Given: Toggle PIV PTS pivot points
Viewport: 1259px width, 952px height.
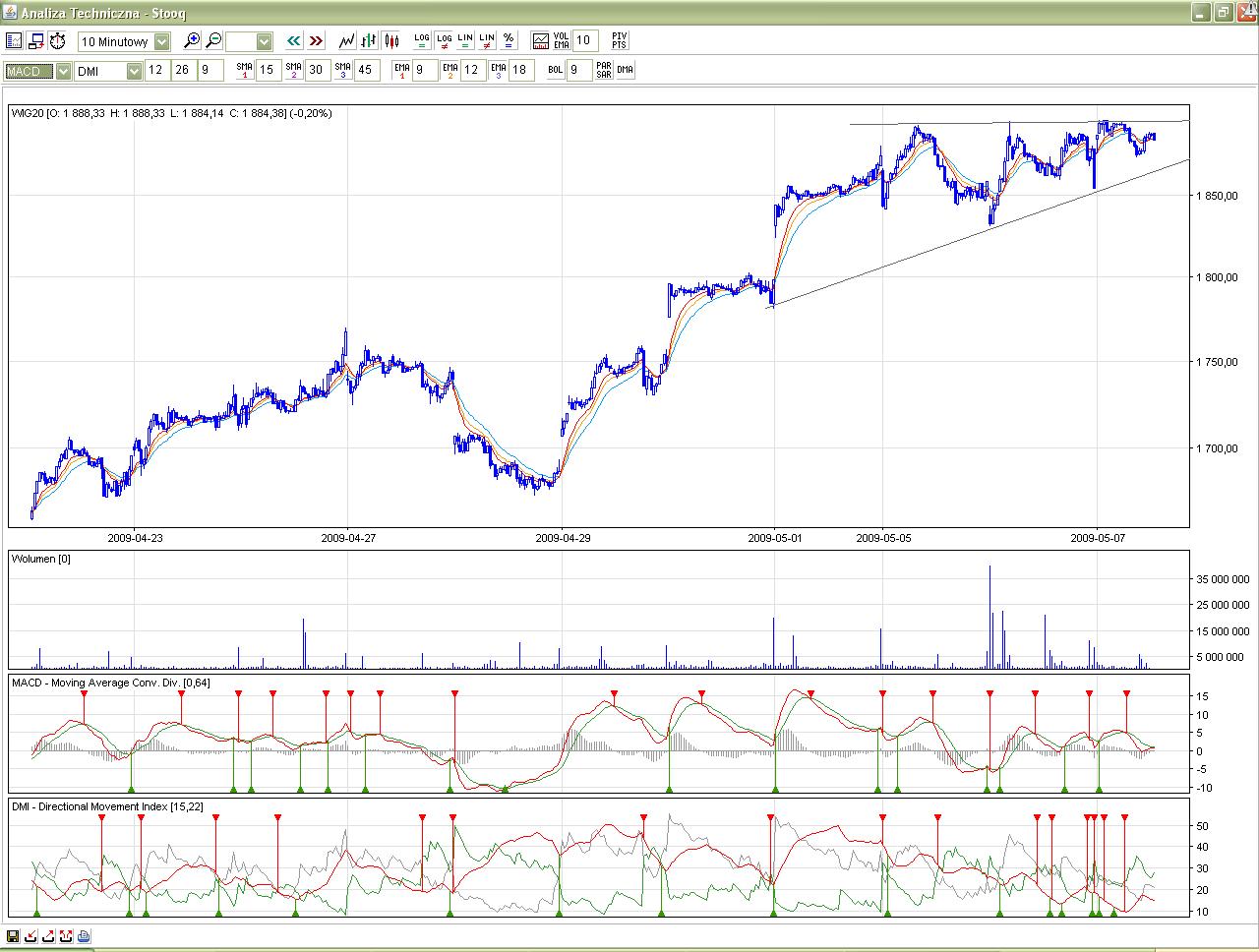Looking at the screenshot, I should 619,41.
